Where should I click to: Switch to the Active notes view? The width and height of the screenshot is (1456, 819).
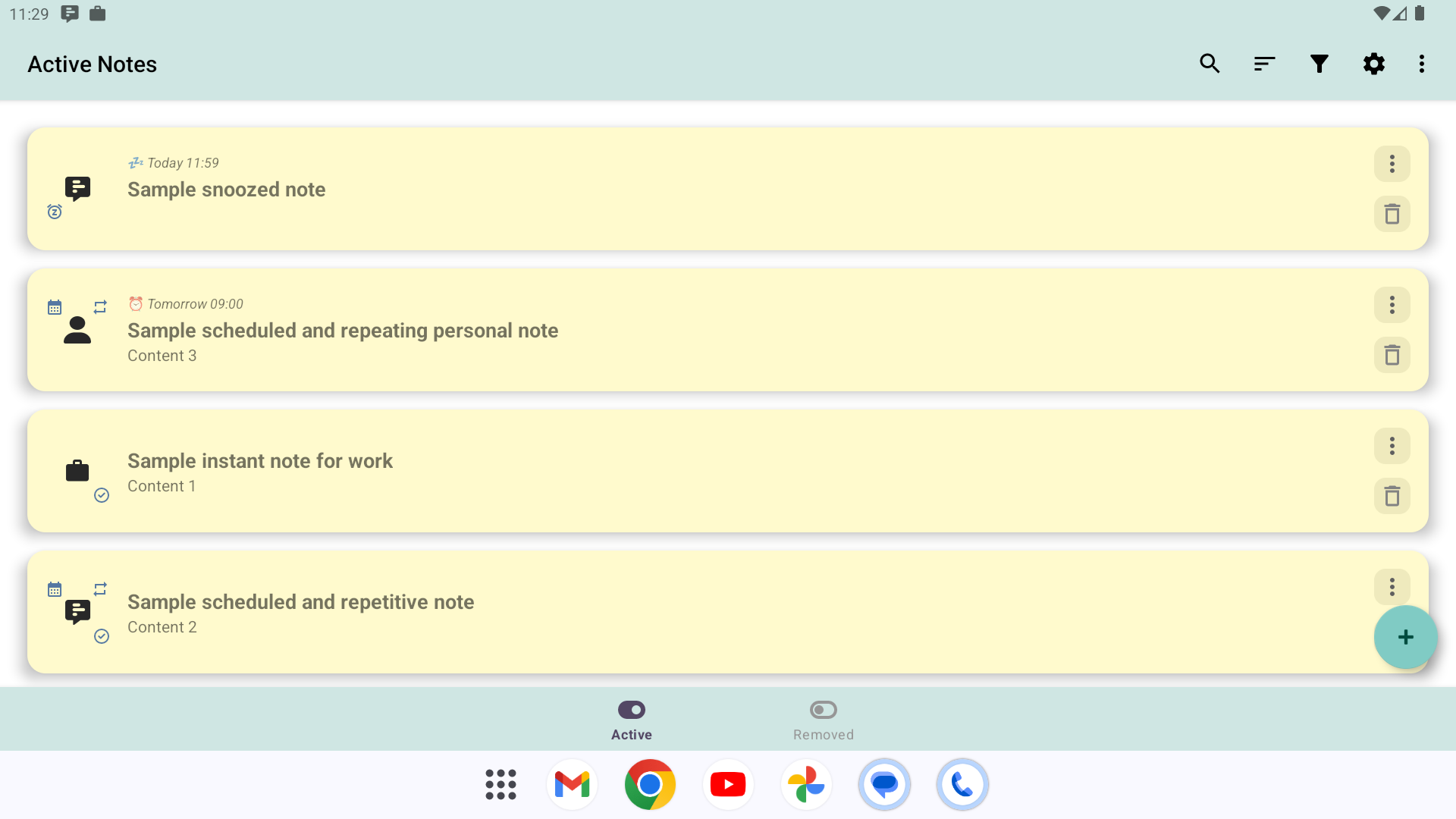pos(631,719)
